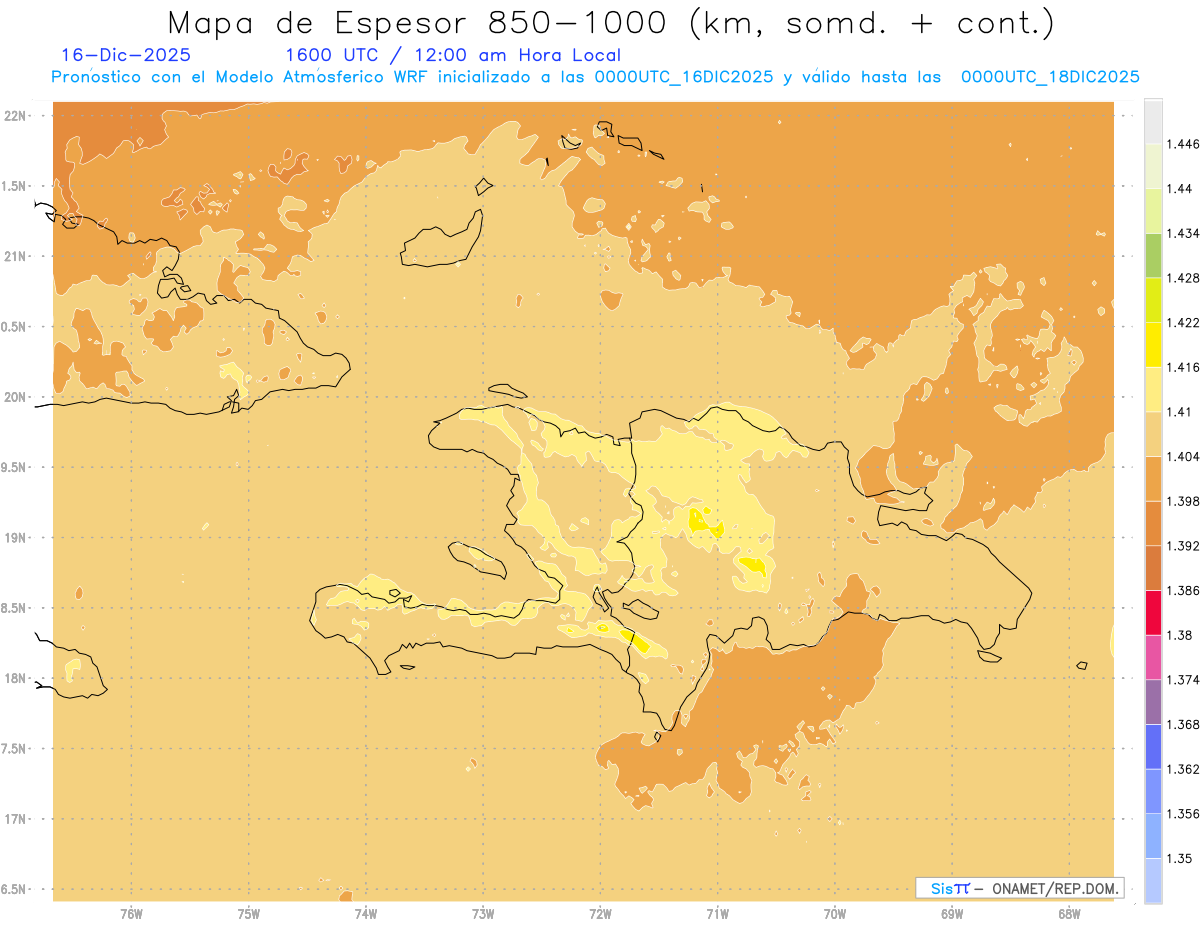
Task: Pick the purple legend swatch between 1.368 and 1.374
Action: (x=1153, y=701)
